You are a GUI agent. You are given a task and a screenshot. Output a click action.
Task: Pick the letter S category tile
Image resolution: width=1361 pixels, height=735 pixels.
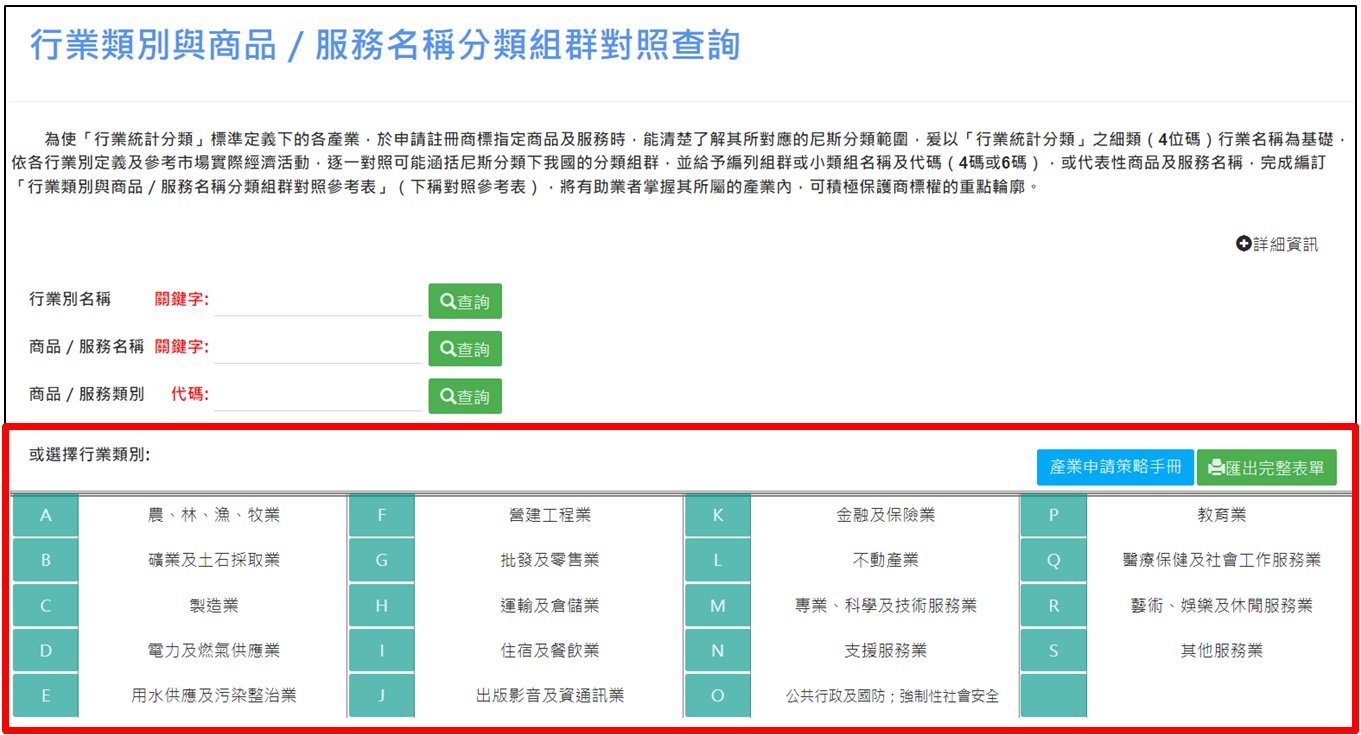[1053, 651]
